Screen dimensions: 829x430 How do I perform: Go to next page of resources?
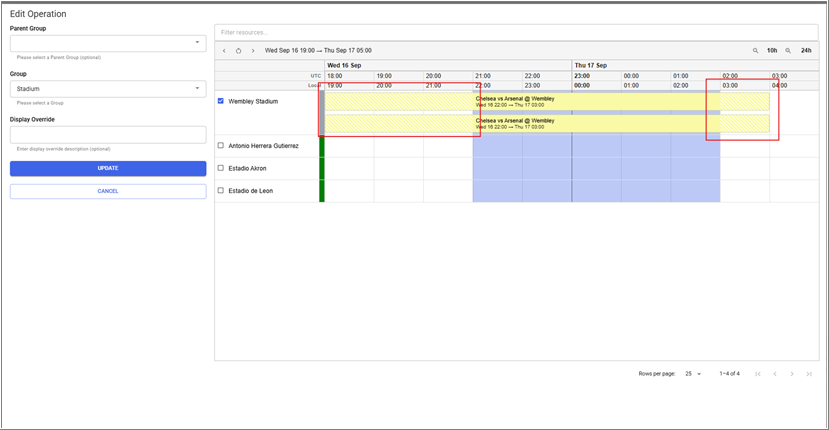pos(791,374)
